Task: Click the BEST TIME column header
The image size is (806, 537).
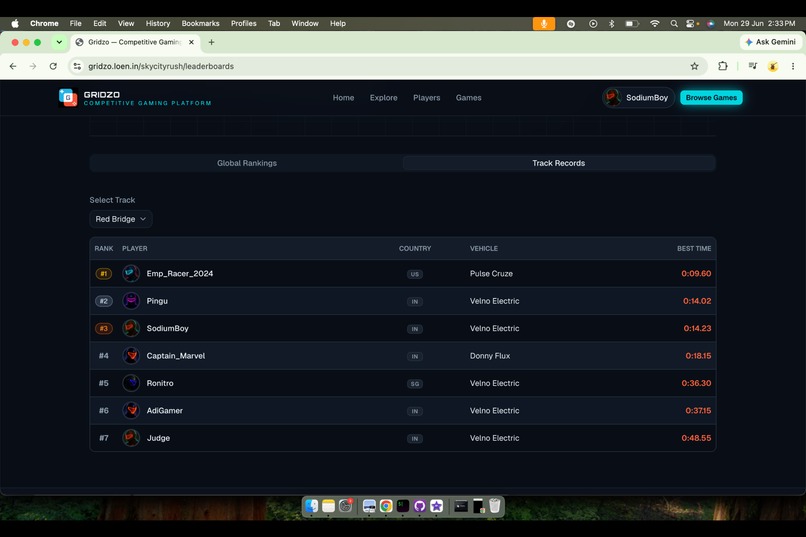Action: coord(694,248)
